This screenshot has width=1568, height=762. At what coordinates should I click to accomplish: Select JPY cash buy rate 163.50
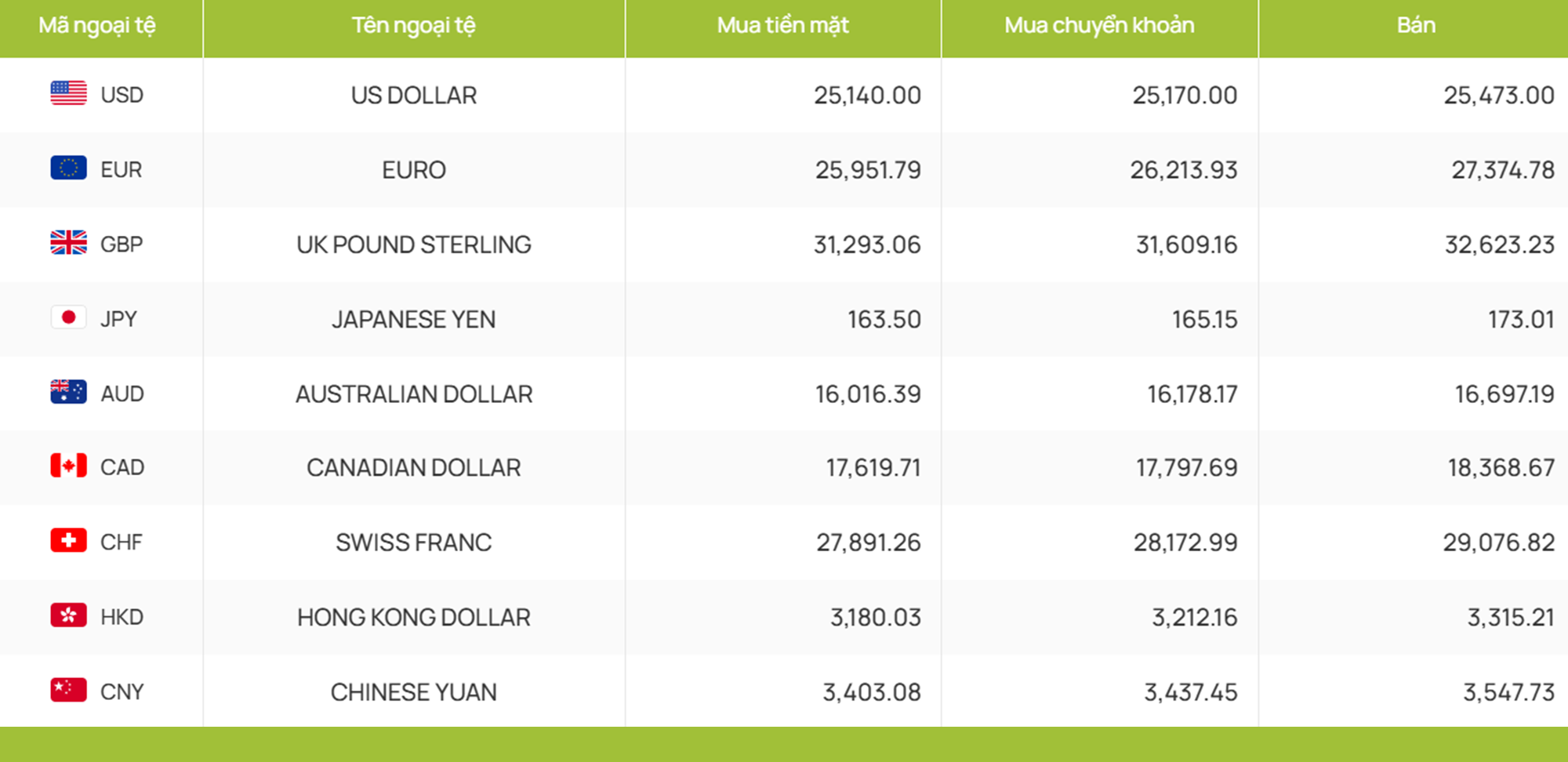(884, 320)
